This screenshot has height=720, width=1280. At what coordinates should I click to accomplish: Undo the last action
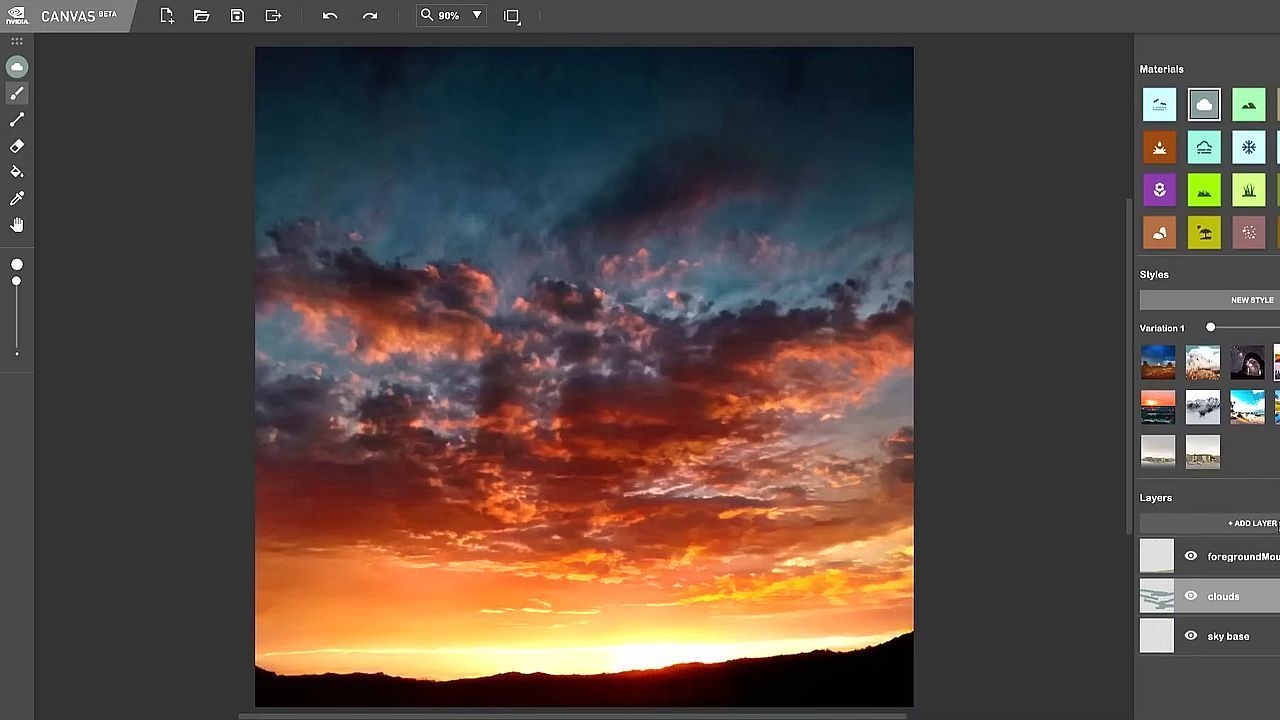coord(330,16)
